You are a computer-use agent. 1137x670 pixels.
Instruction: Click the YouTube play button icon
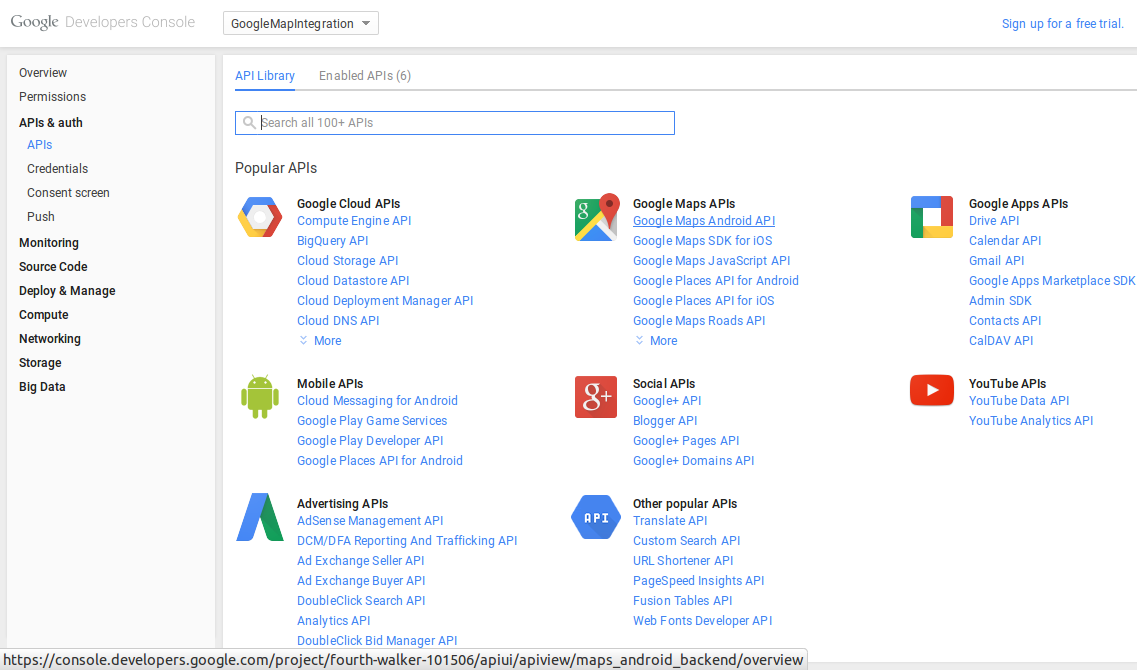tap(932, 390)
